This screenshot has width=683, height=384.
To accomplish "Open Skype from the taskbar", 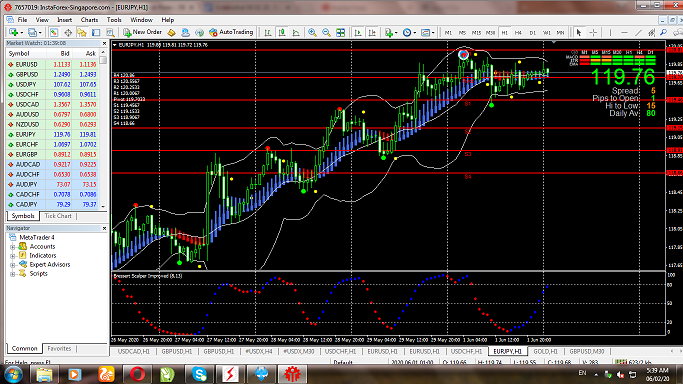I will (x=199, y=374).
